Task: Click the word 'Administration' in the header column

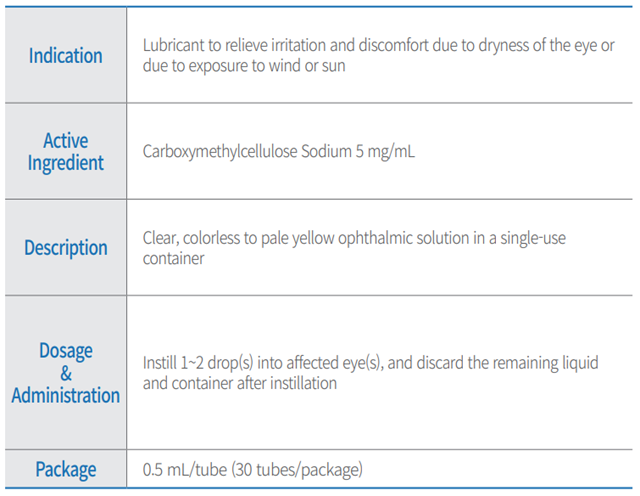Action: click(66, 395)
